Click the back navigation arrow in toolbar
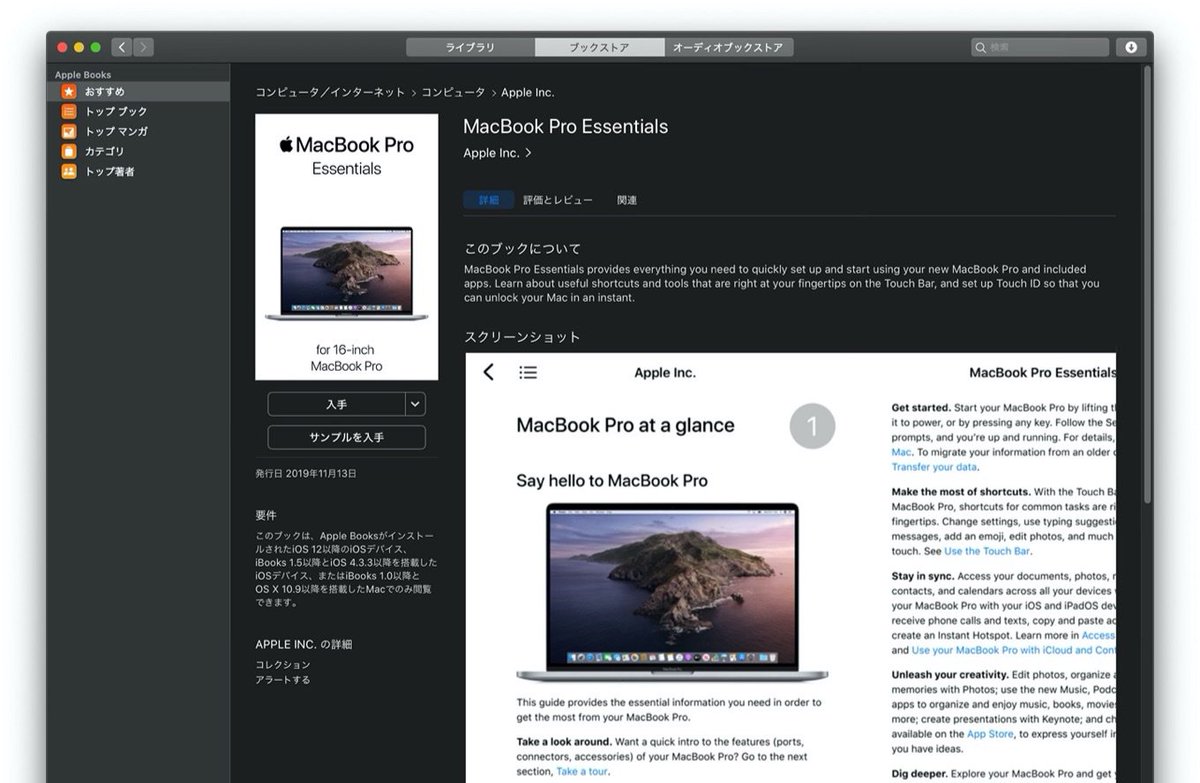 point(122,47)
